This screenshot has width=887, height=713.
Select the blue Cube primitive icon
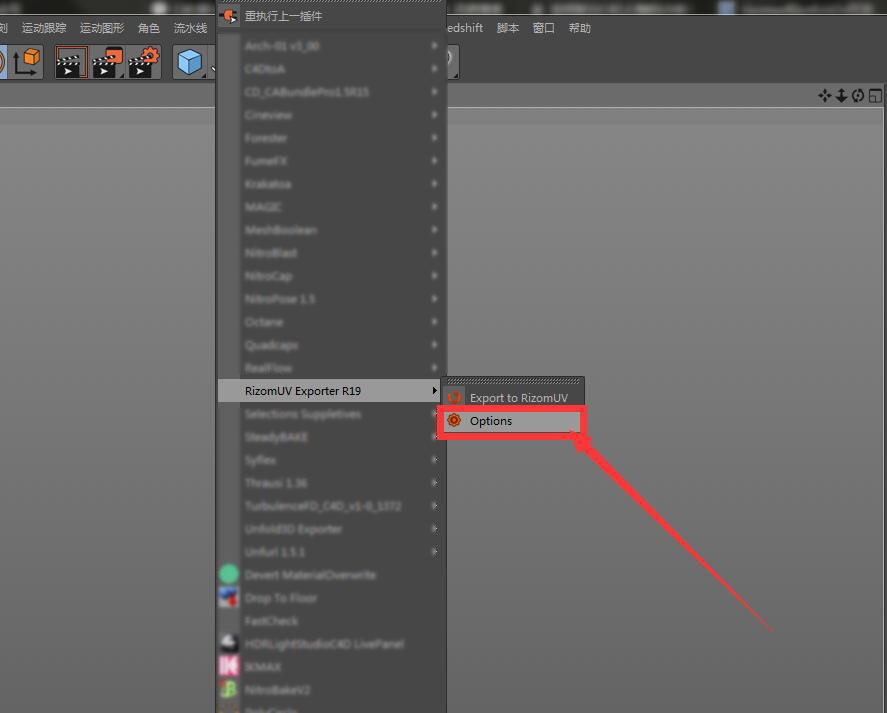pyautogui.click(x=190, y=62)
